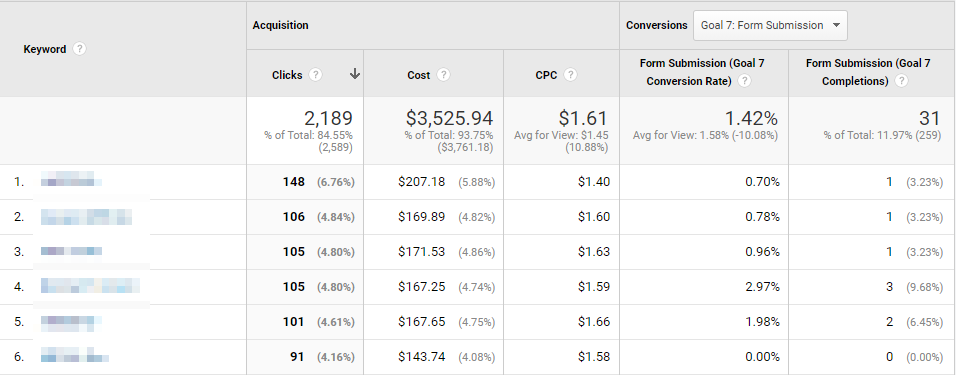Click the $1.66 CPC cell

coord(562,322)
